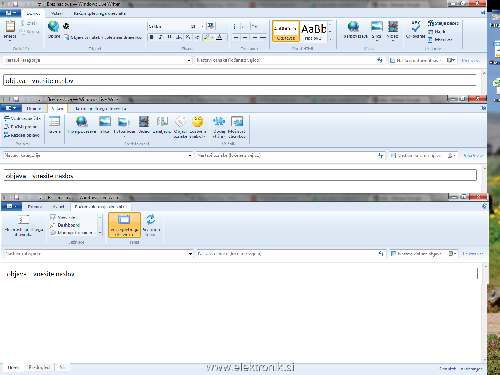
Task: Click the emoticon smiley icon in Insert ribbon
Action: [197, 121]
